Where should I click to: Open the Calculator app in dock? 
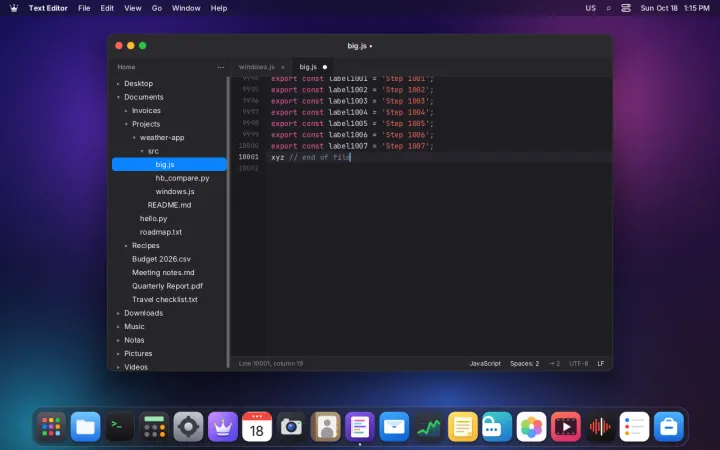tap(154, 427)
